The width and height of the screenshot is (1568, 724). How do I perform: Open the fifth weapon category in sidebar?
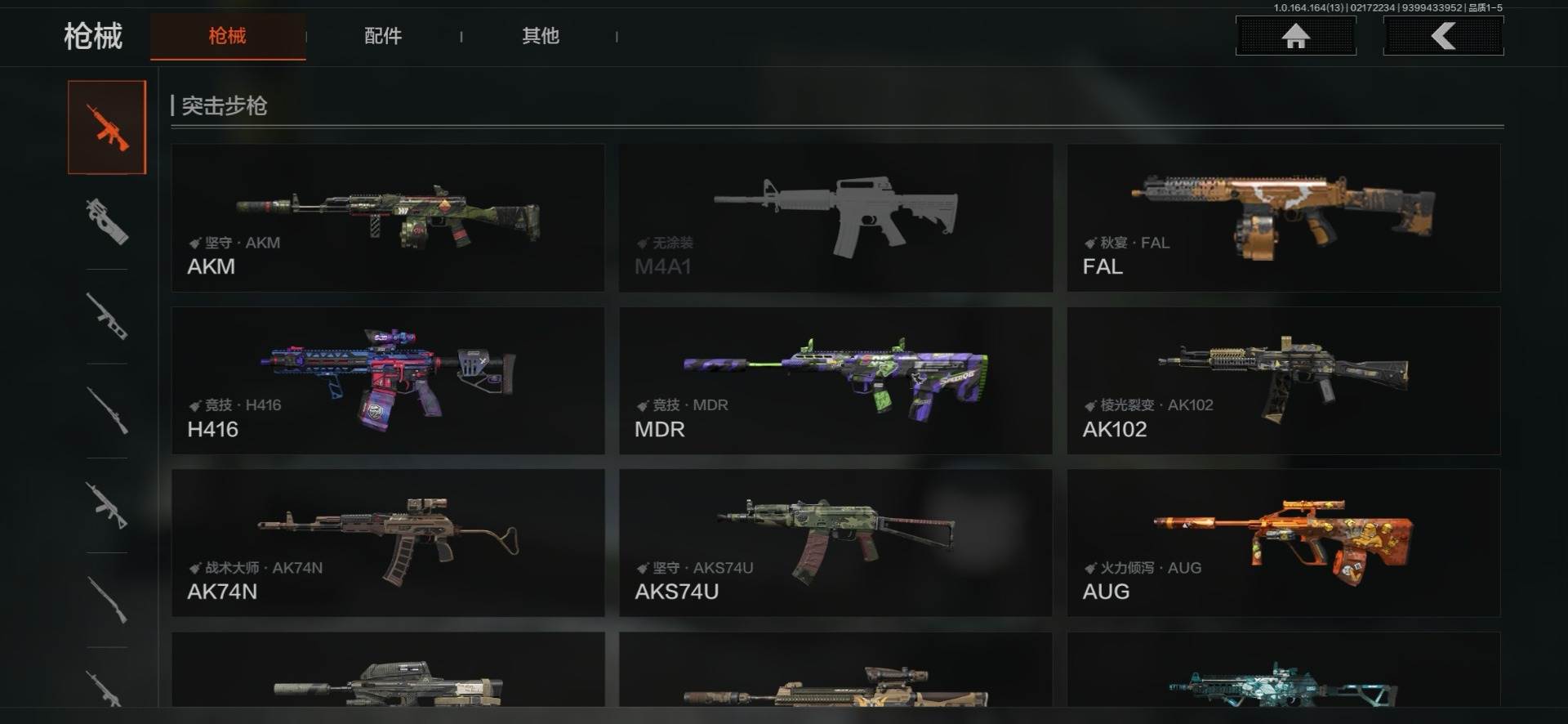tap(107, 505)
